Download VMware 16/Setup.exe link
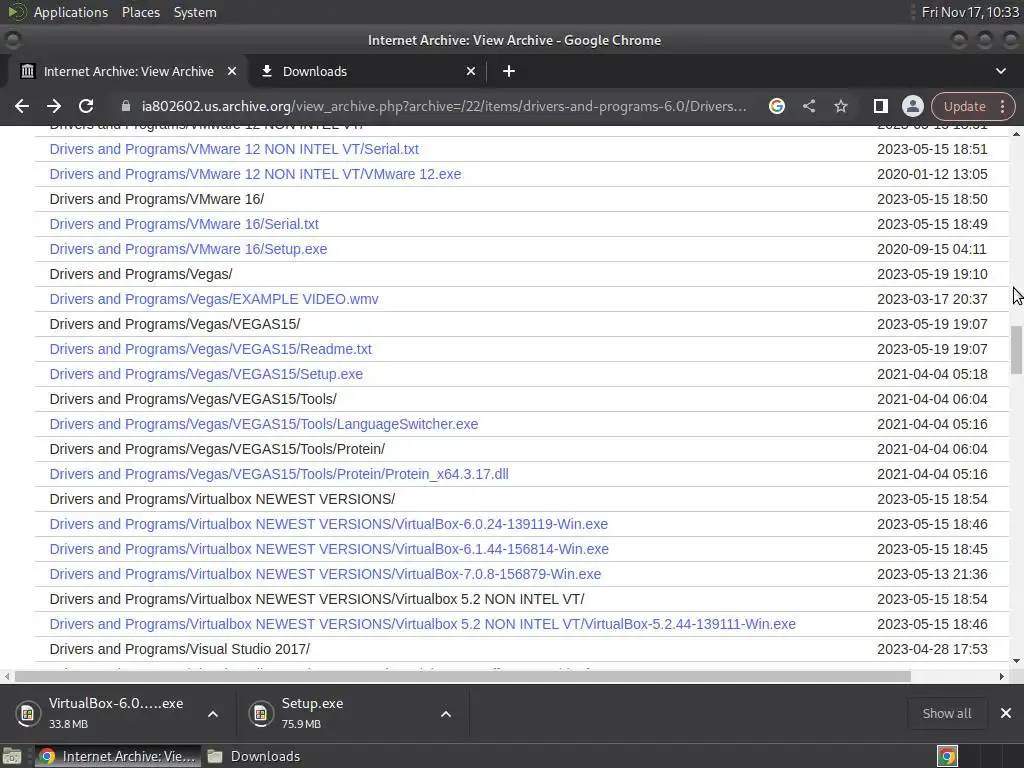1024x768 pixels. click(188, 249)
